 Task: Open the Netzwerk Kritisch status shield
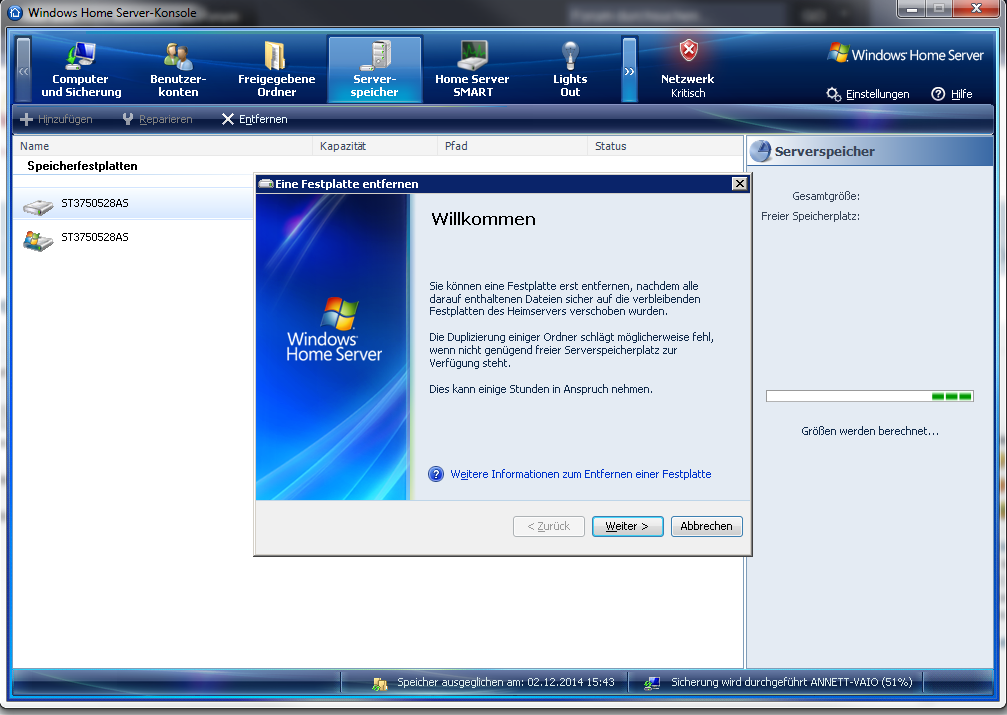pyautogui.click(x=688, y=69)
